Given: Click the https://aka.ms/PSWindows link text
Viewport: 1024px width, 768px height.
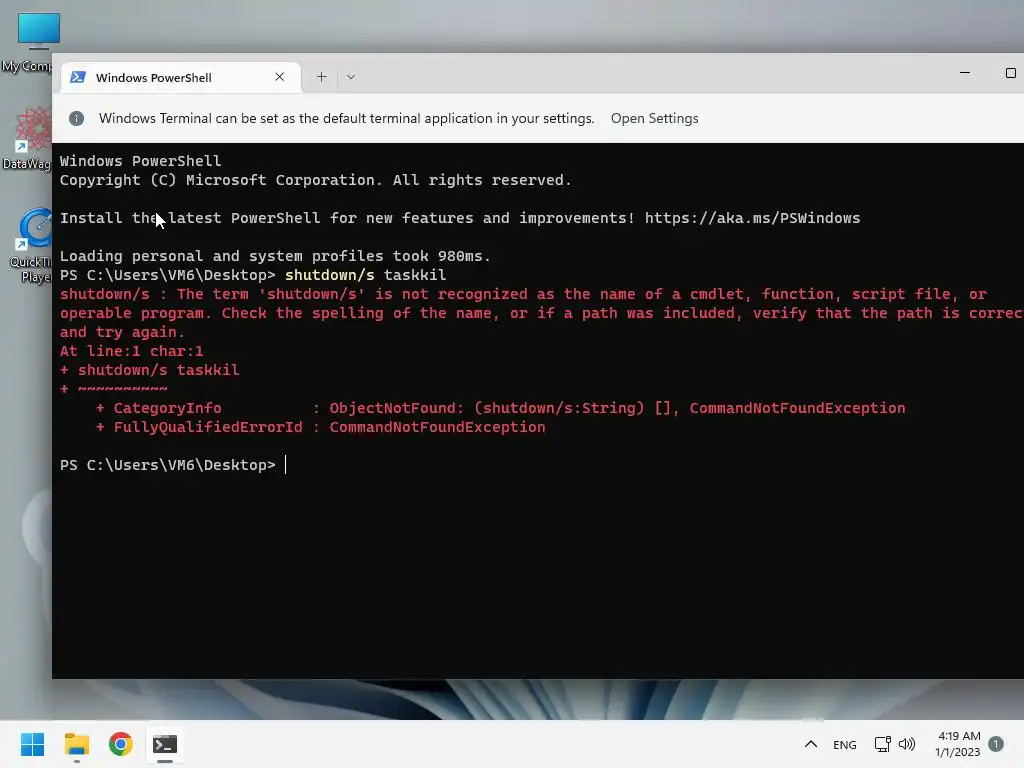Looking at the screenshot, I should point(752,218).
